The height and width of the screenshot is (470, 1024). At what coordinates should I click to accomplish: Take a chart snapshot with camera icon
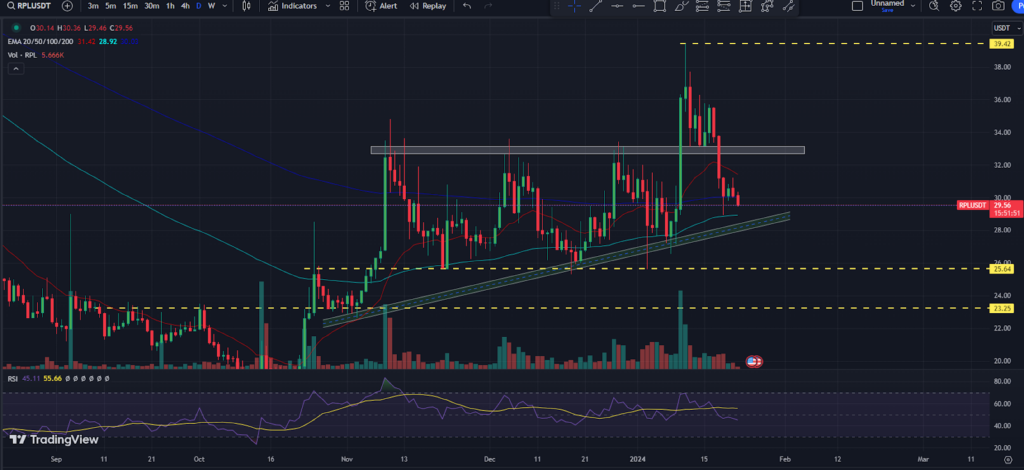tap(998, 6)
